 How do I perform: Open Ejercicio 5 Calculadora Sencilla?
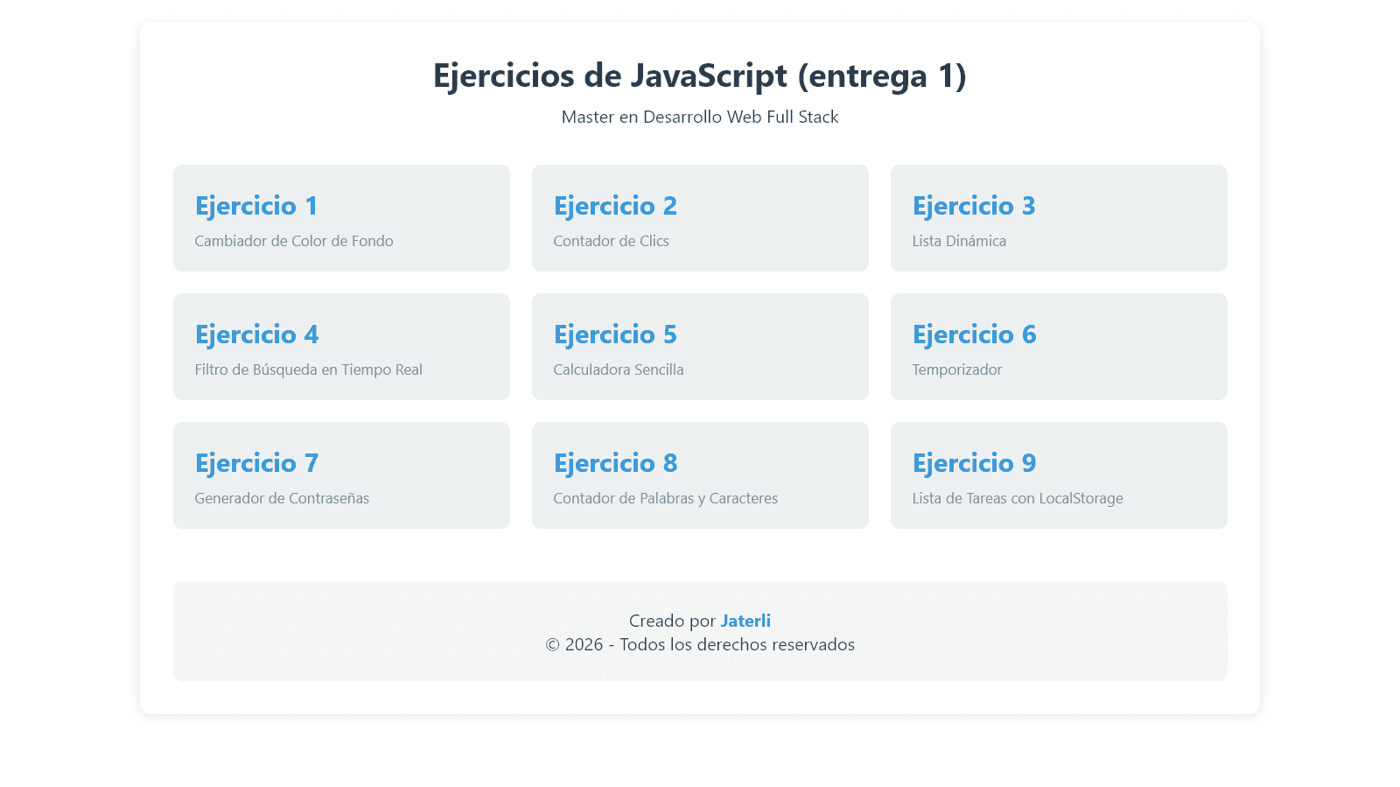click(x=700, y=346)
